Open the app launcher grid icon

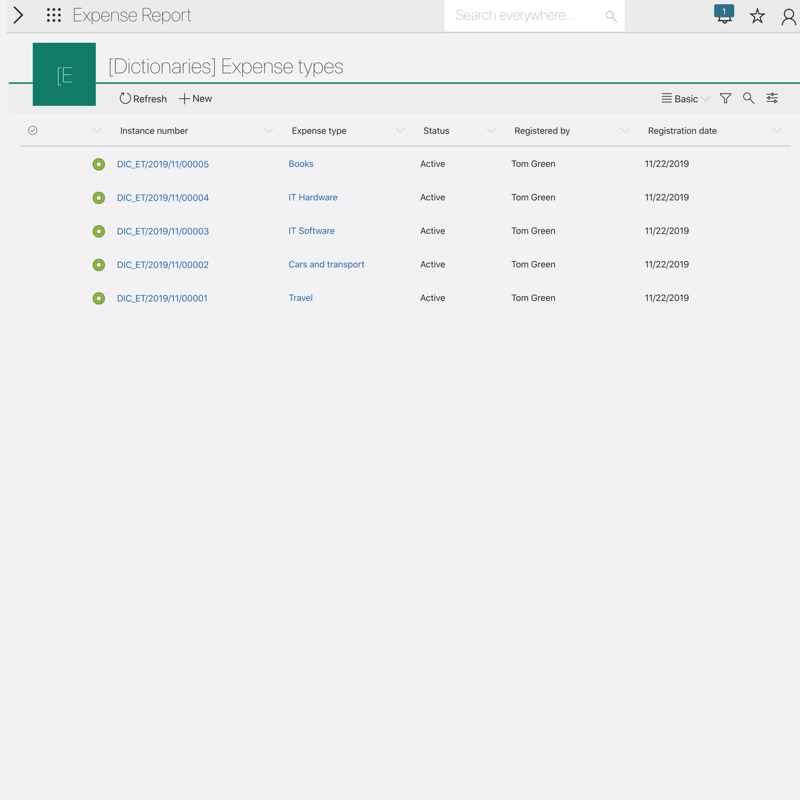click(54, 15)
